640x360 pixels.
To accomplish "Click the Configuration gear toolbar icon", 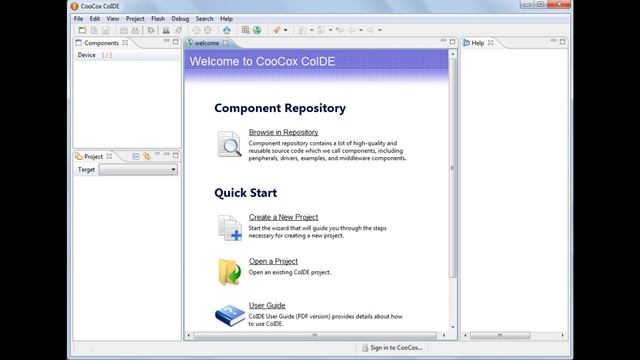I will (x=151, y=30).
